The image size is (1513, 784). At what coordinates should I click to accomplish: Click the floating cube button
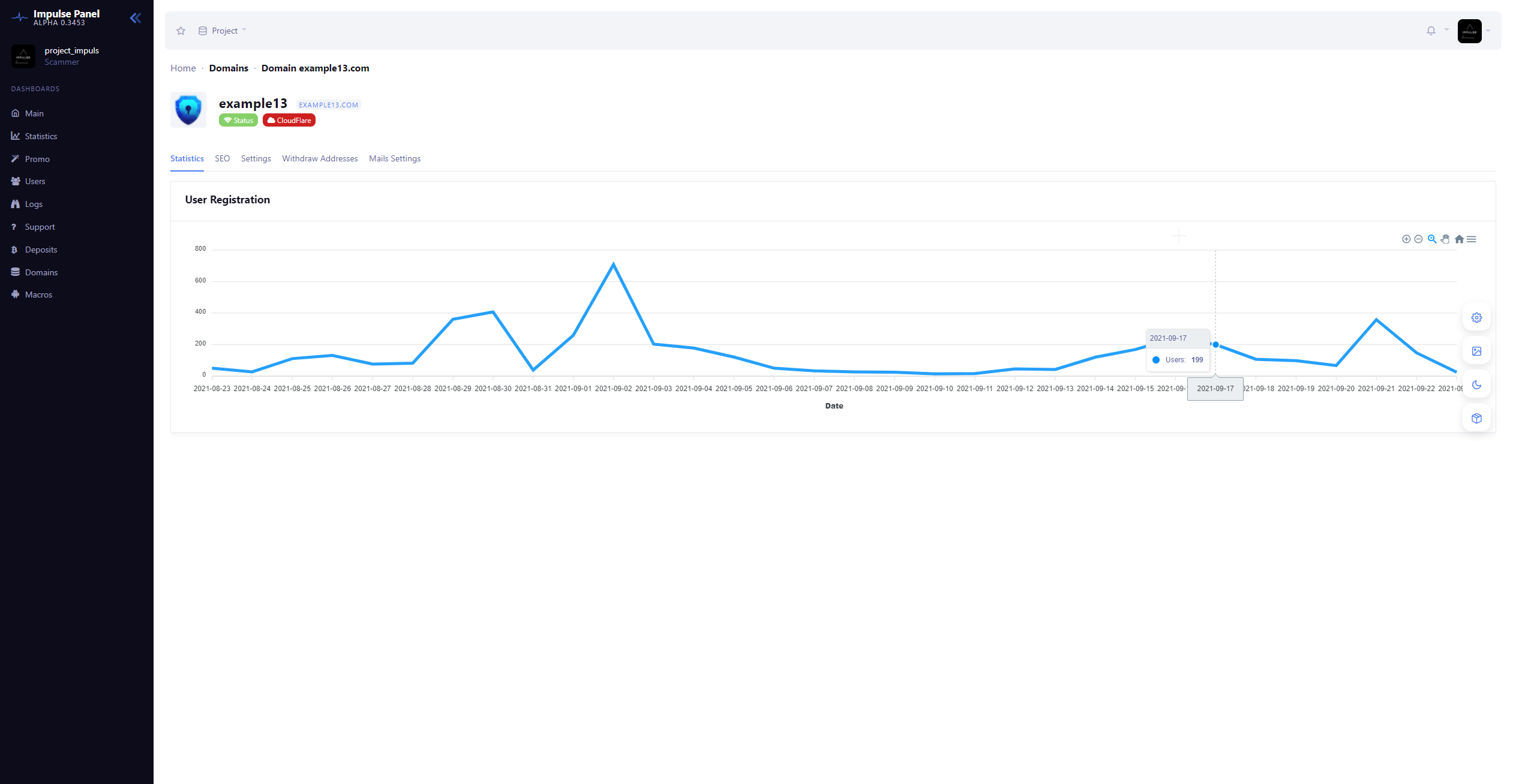click(1476, 419)
